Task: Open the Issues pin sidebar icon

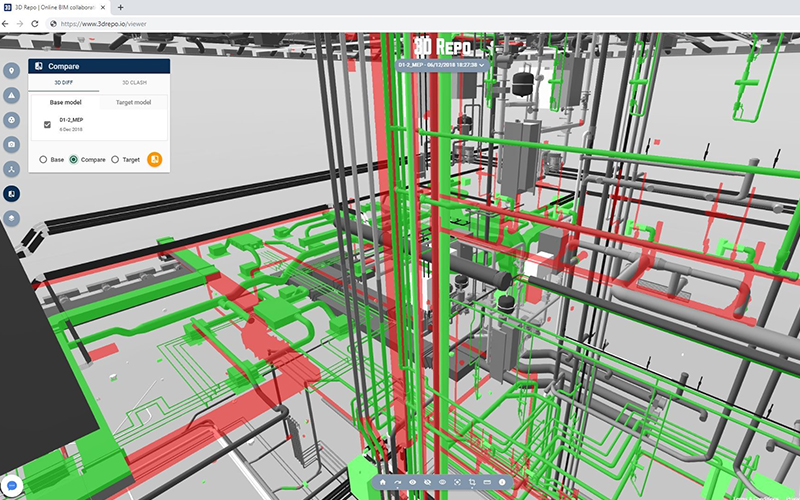Action: tap(12, 71)
